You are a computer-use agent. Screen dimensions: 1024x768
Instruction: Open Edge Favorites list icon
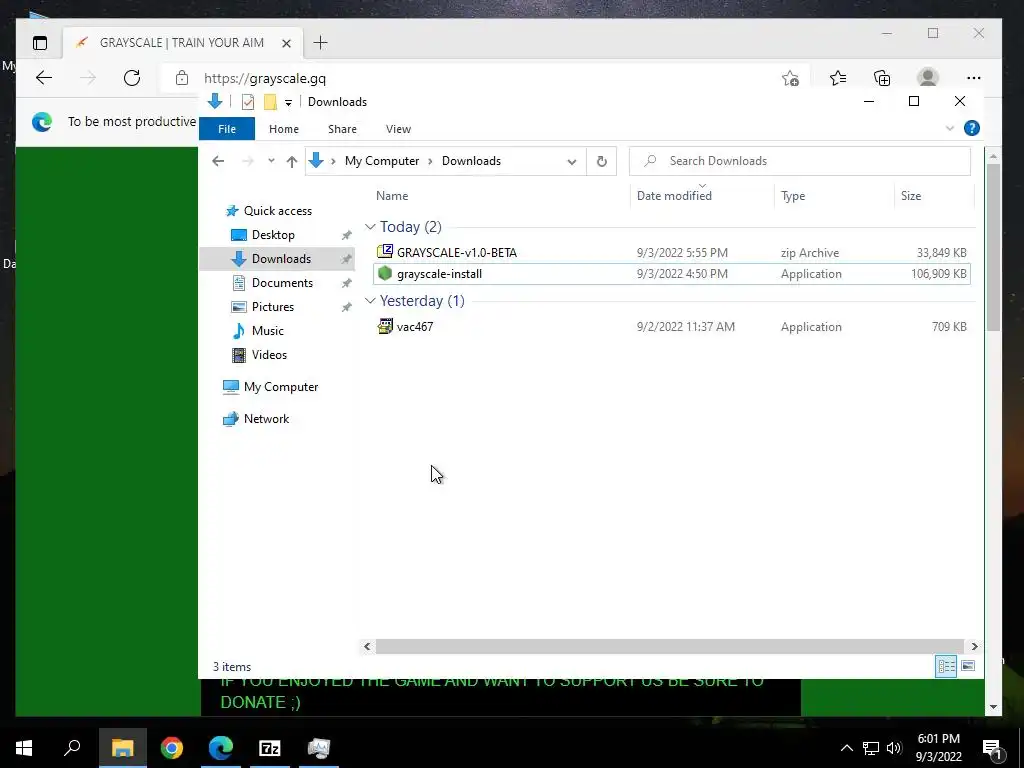[x=838, y=78]
